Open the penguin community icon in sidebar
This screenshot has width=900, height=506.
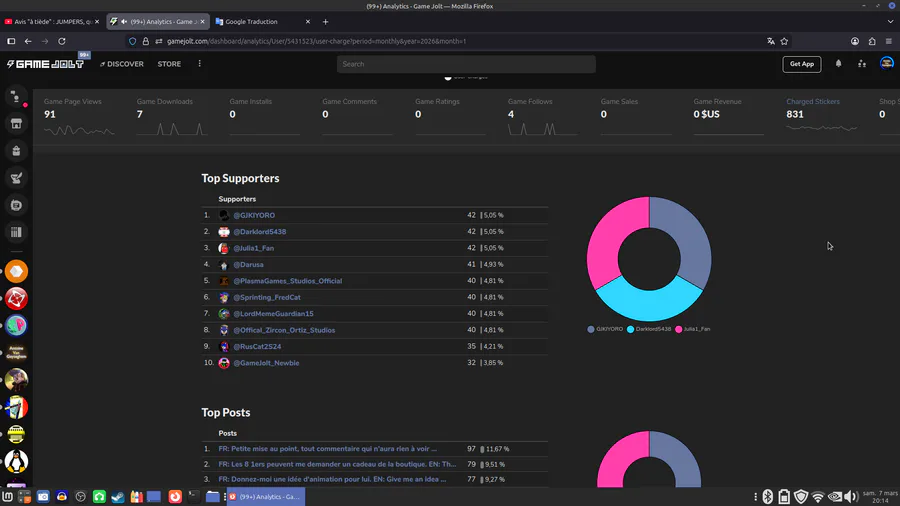pos(16,461)
